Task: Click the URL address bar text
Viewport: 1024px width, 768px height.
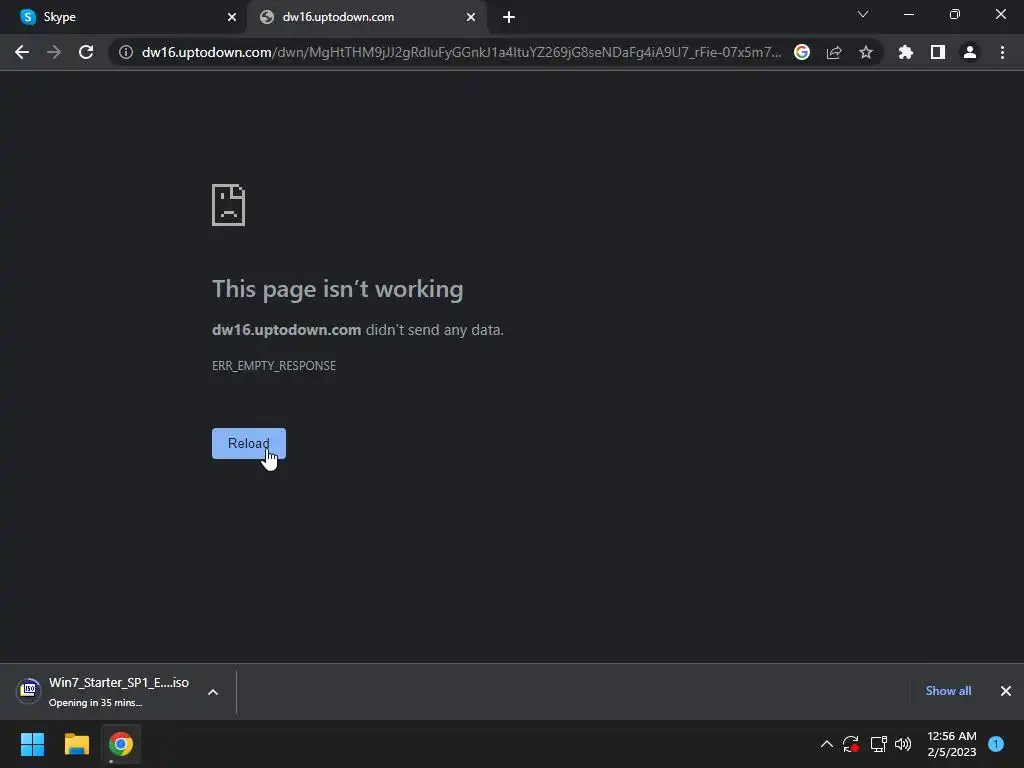Action: [461, 52]
